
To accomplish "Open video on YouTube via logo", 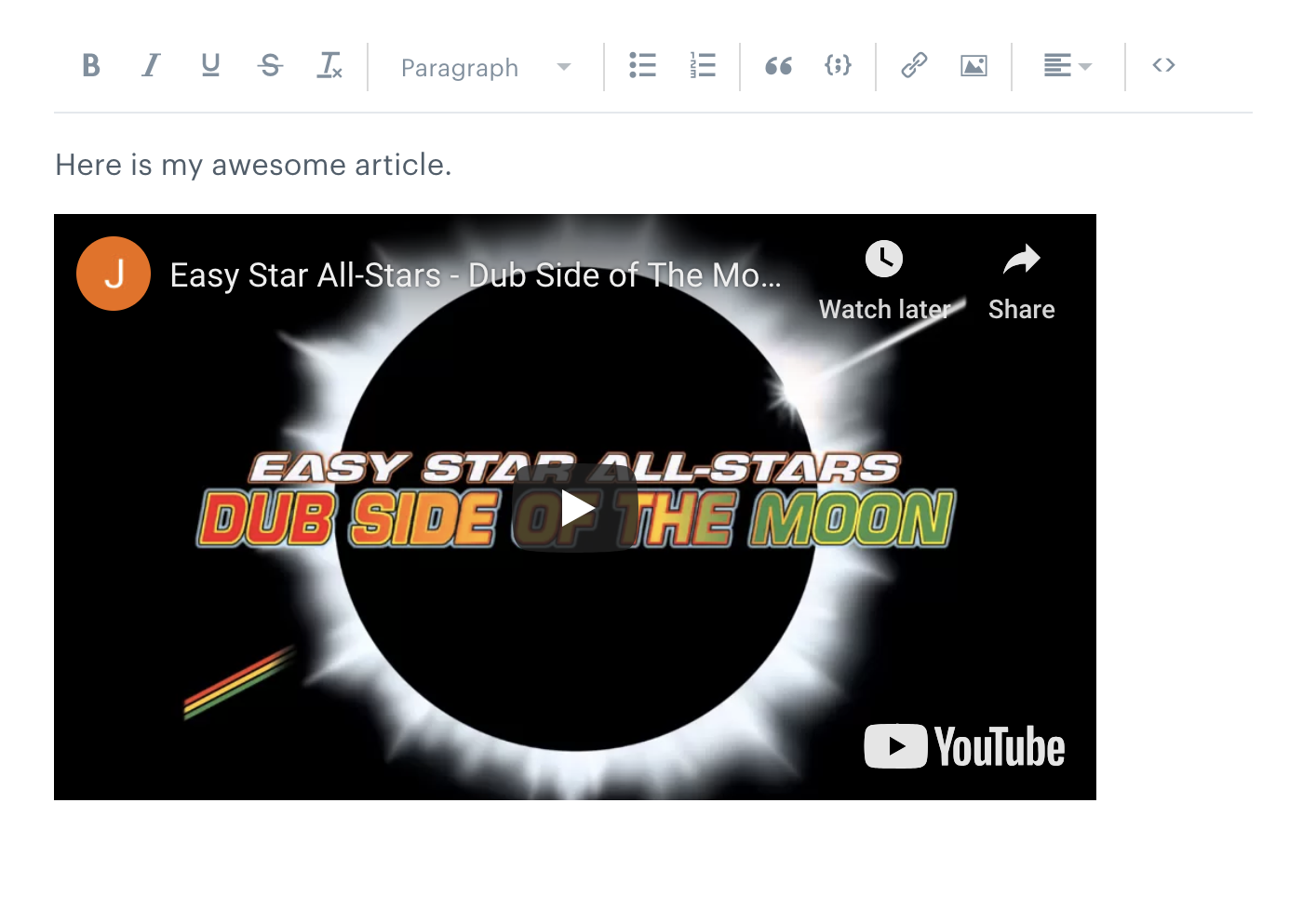I will click(964, 746).
